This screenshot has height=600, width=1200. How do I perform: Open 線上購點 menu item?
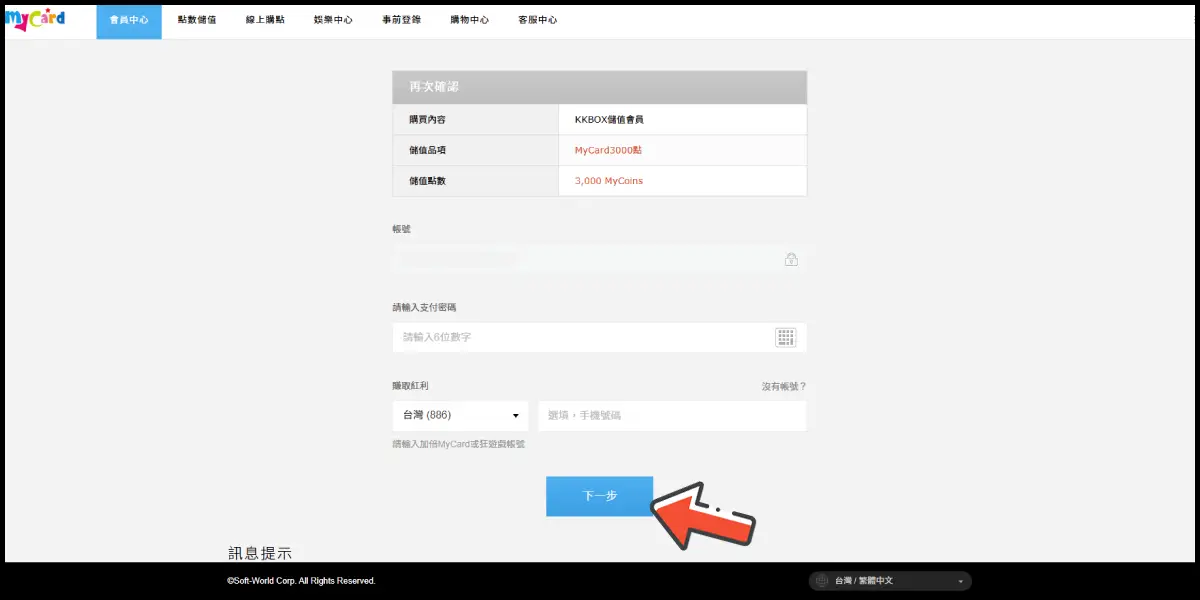[x=265, y=20]
